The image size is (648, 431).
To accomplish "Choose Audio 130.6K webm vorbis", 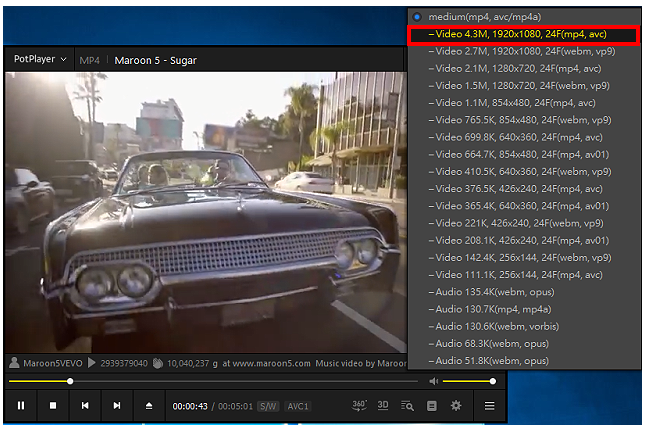I will (x=523, y=326).
